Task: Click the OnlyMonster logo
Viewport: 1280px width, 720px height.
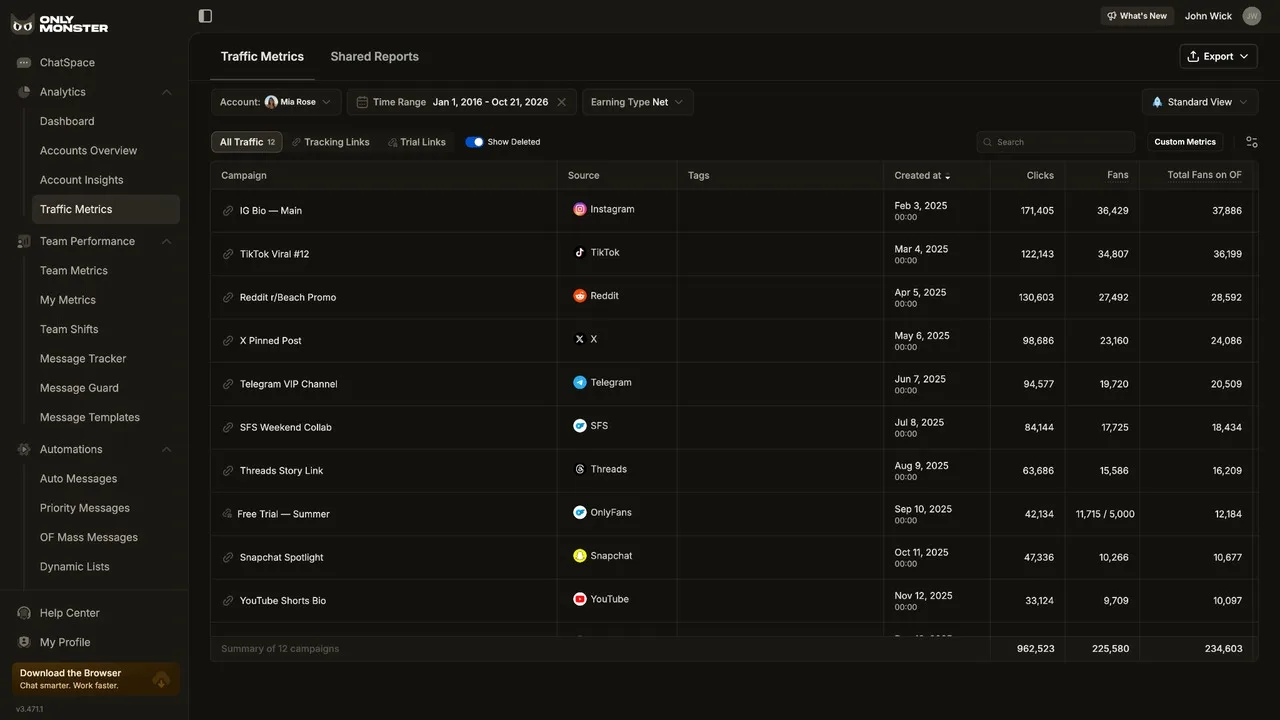Action: coord(59,24)
